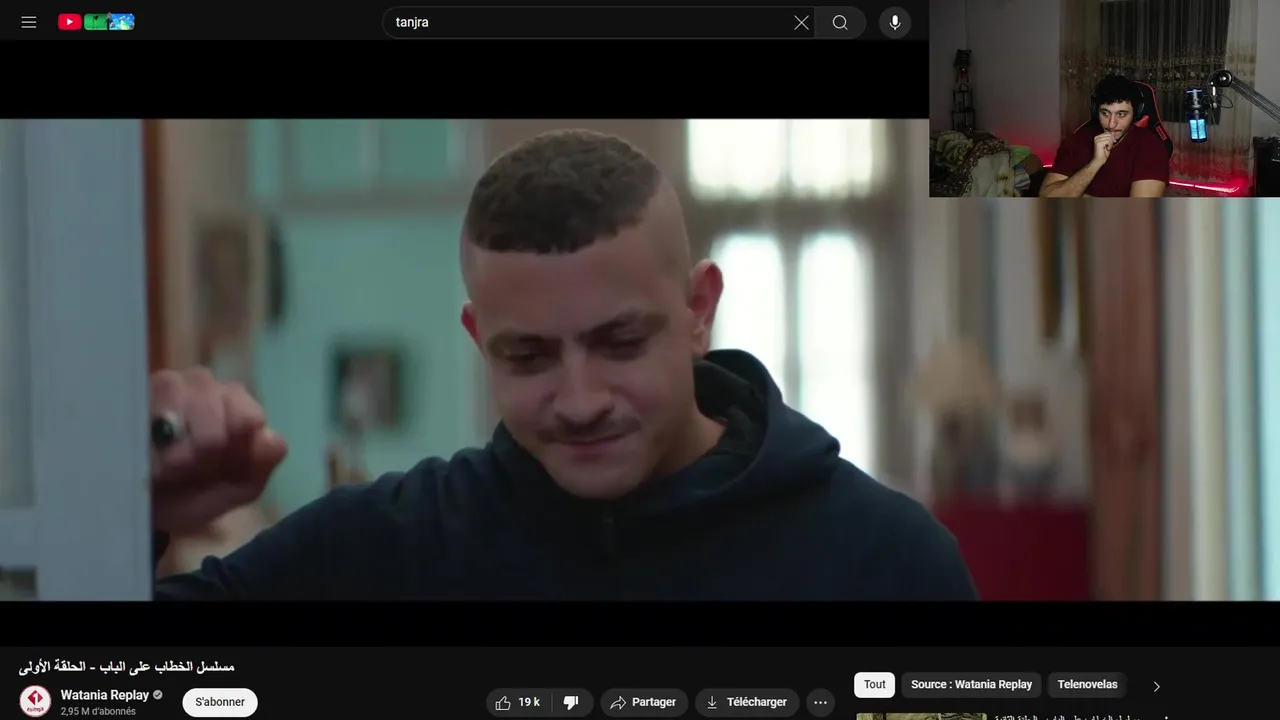This screenshot has height=720, width=1280.
Task: Clear the search text with X
Action: (x=801, y=22)
